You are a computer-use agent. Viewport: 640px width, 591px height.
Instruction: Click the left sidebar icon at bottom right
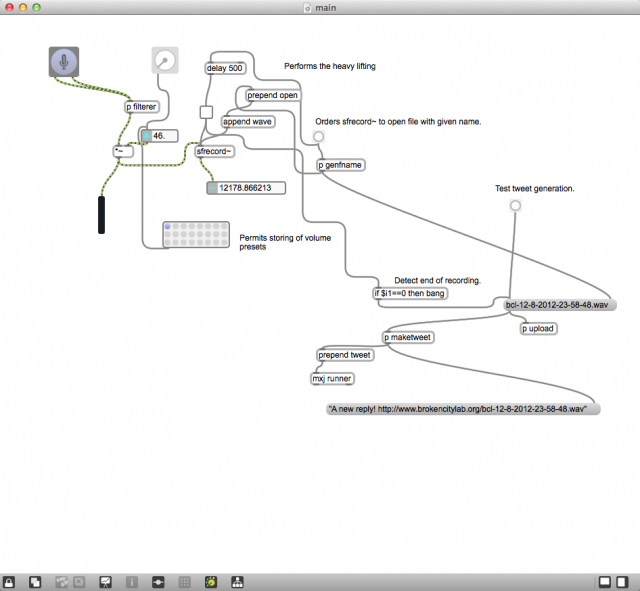pos(605,581)
